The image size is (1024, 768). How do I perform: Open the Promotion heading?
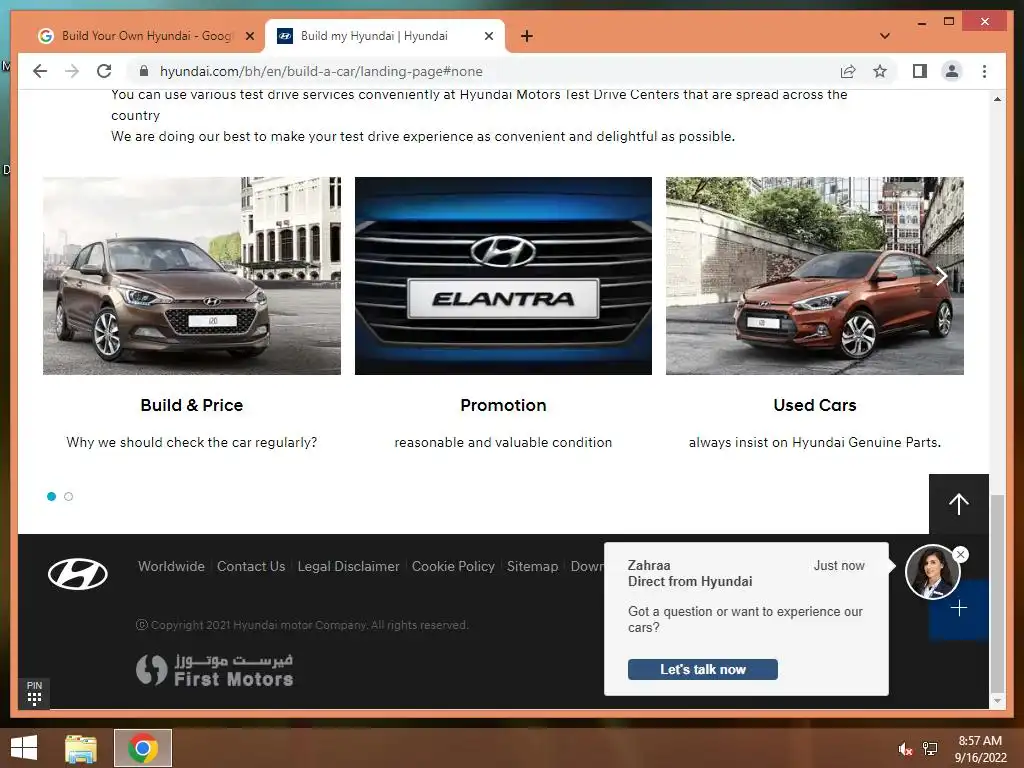tap(503, 406)
